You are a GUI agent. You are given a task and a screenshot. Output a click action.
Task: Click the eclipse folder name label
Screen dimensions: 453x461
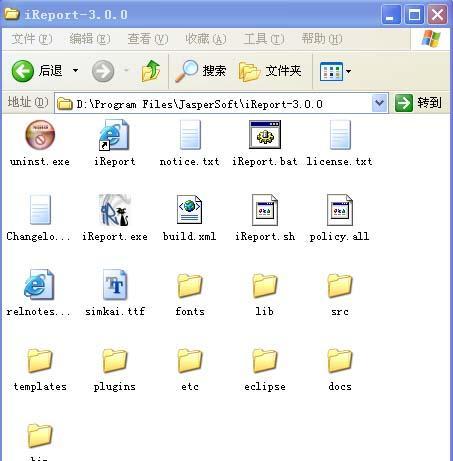click(265, 387)
